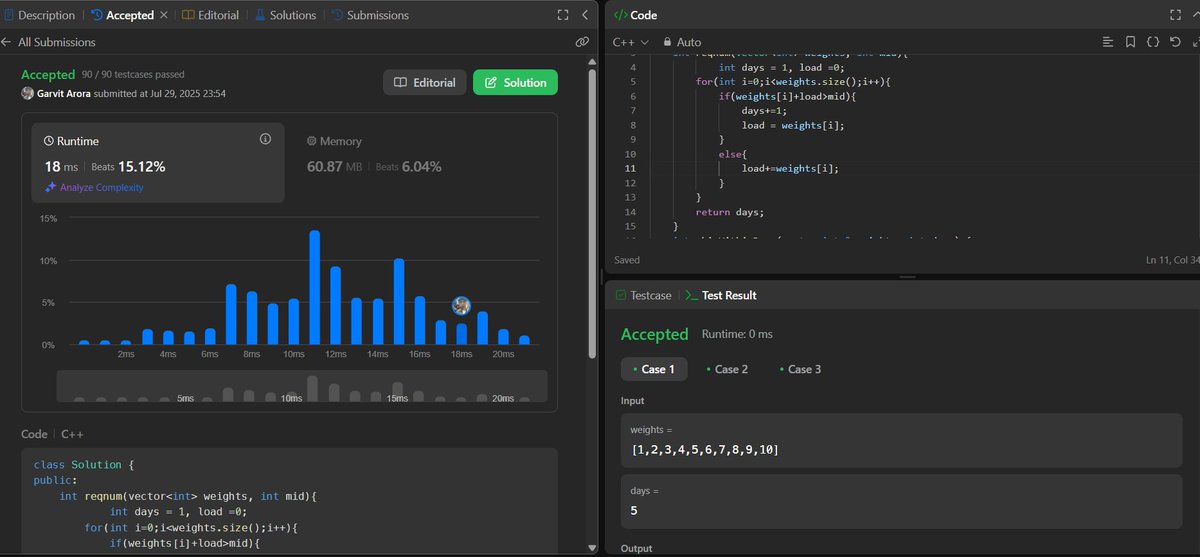Click the Editorial button beside Solution
The width and height of the screenshot is (1200, 557).
point(424,82)
